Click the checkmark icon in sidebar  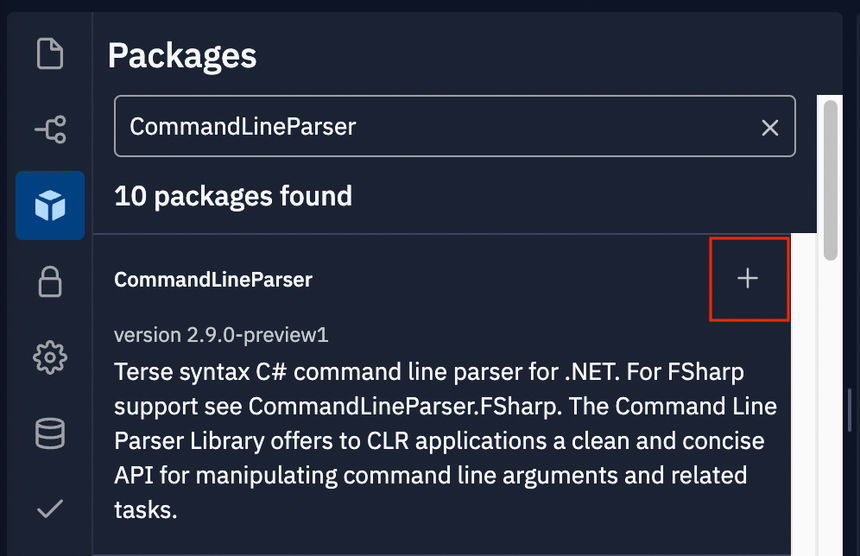click(x=50, y=509)
